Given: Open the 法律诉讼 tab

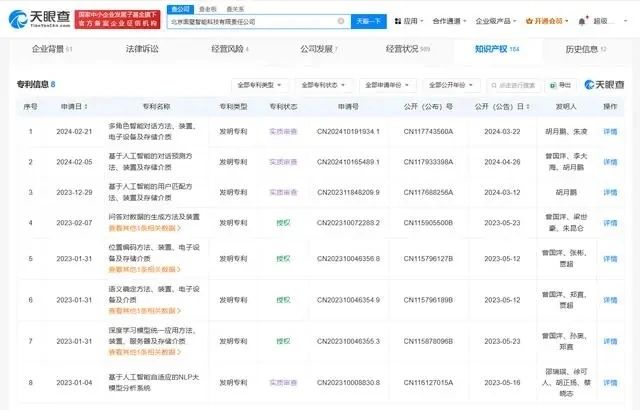Looking at the screenshot, I should [142, 49].
